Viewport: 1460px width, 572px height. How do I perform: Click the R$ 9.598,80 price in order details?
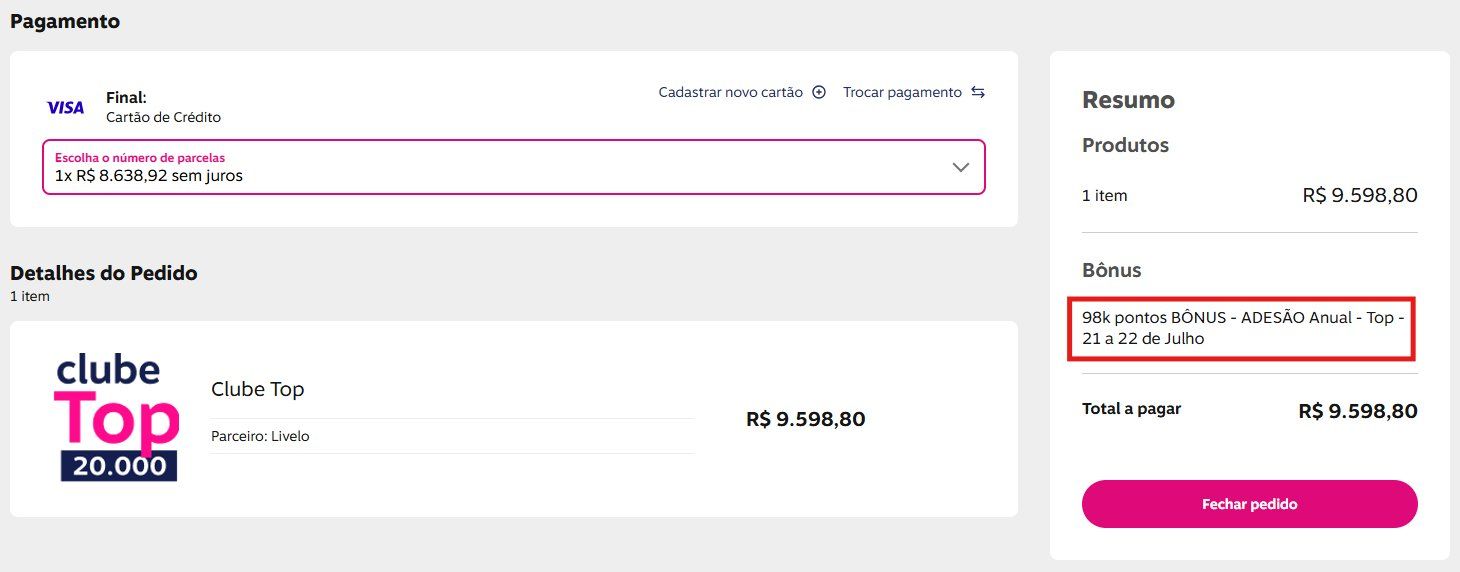pos(805,419)
